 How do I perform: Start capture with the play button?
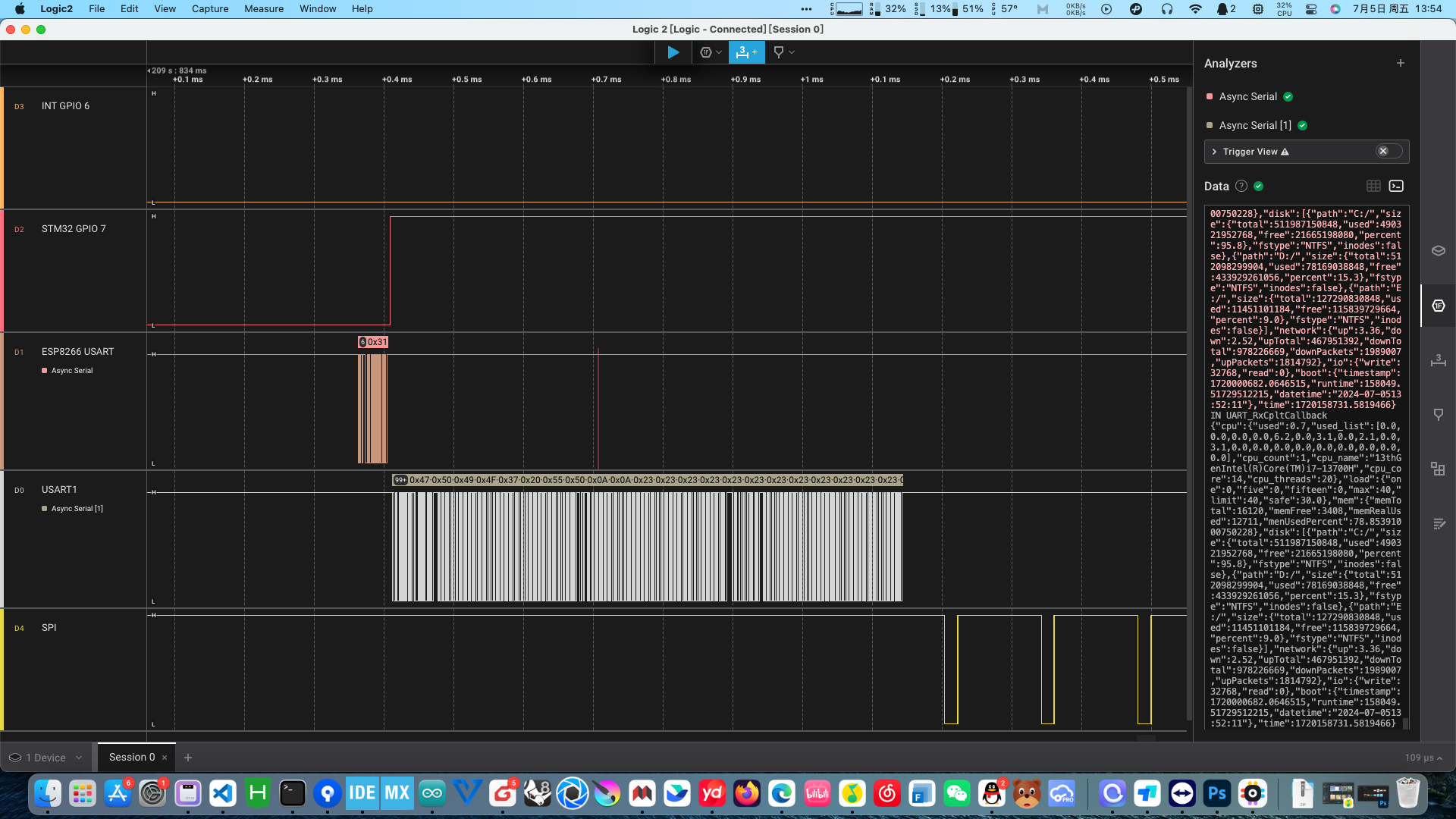click(673, 52)
